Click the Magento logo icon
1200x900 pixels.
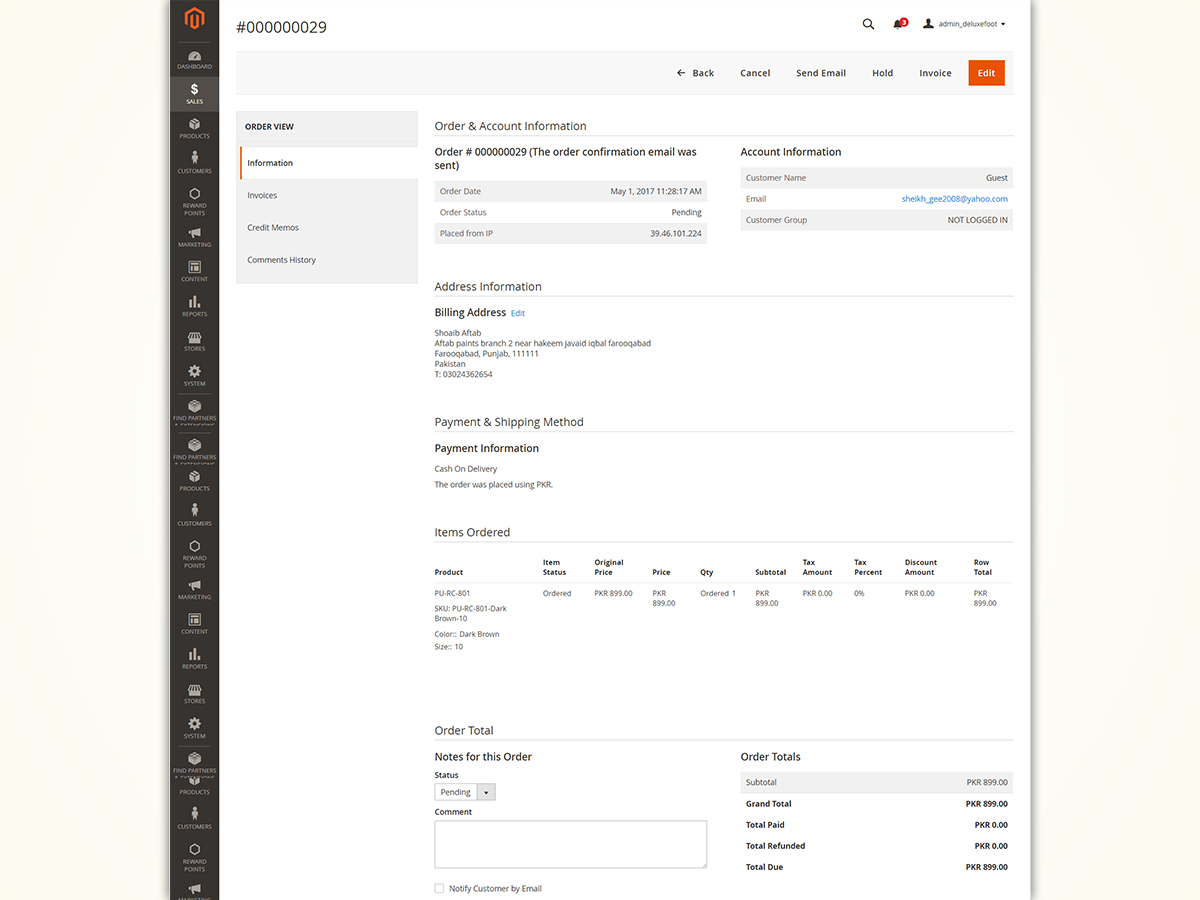194,18
